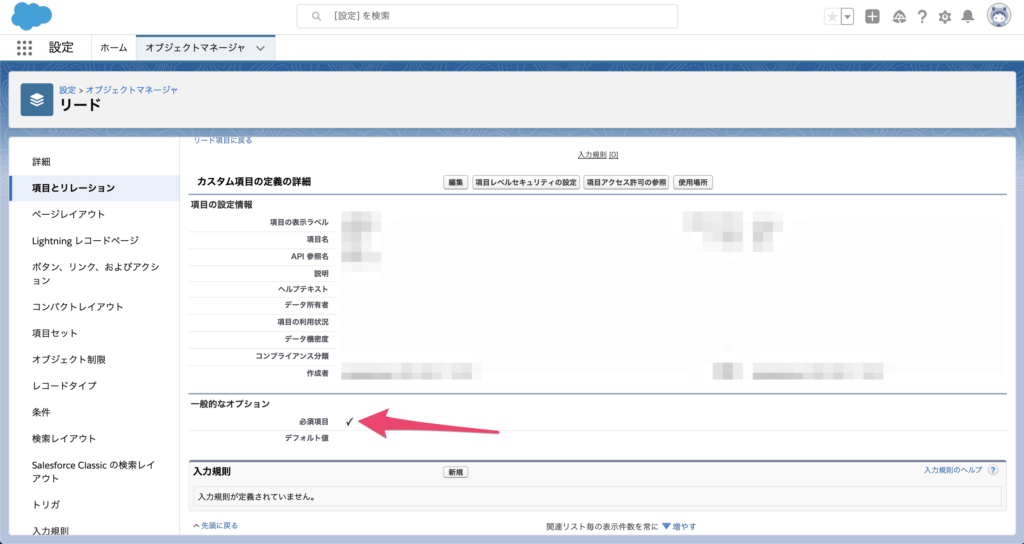Open the setup gear icon
The image size is (1024, 544).
(x=944, y=17)
